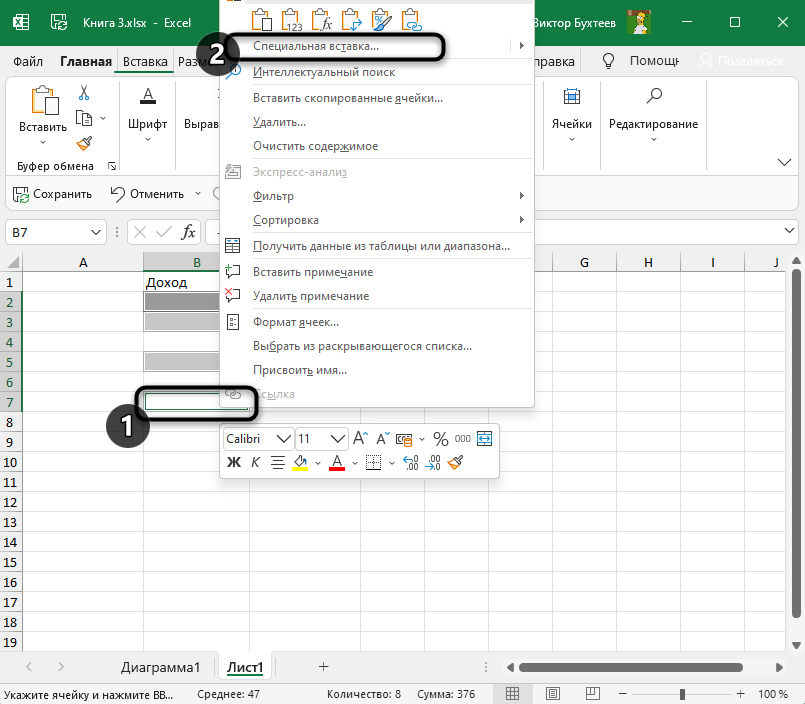Click the Format Painter brush in ribbon
The width and height of the screenshot is (805, 704).
[x=84, y=143]
